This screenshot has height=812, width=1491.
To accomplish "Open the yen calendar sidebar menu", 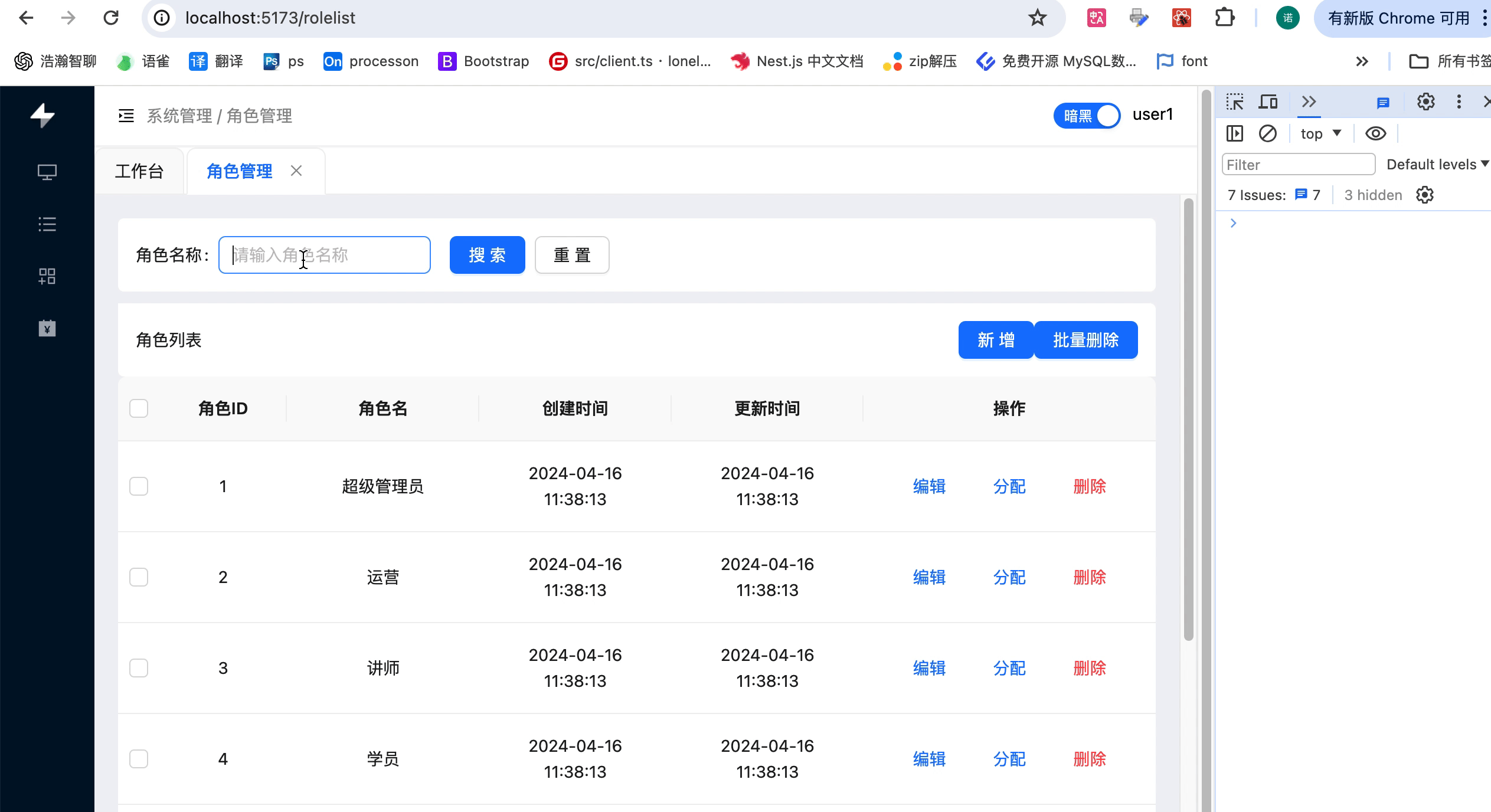I will coord(47,328).
